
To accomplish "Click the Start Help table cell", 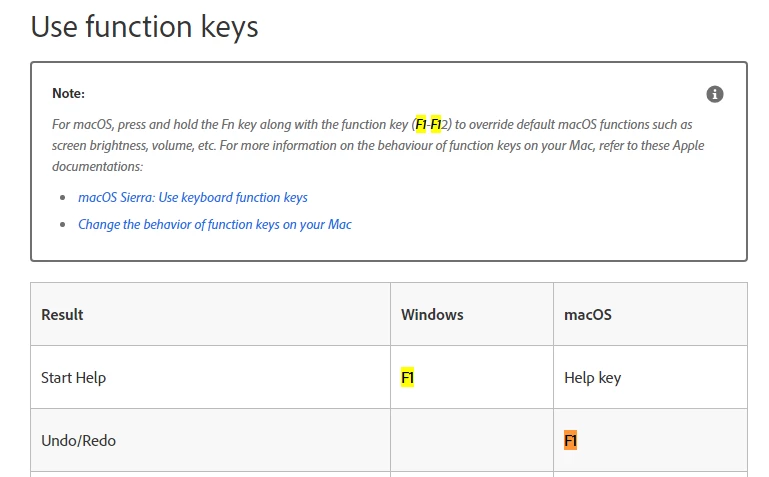I will (210, 377).
